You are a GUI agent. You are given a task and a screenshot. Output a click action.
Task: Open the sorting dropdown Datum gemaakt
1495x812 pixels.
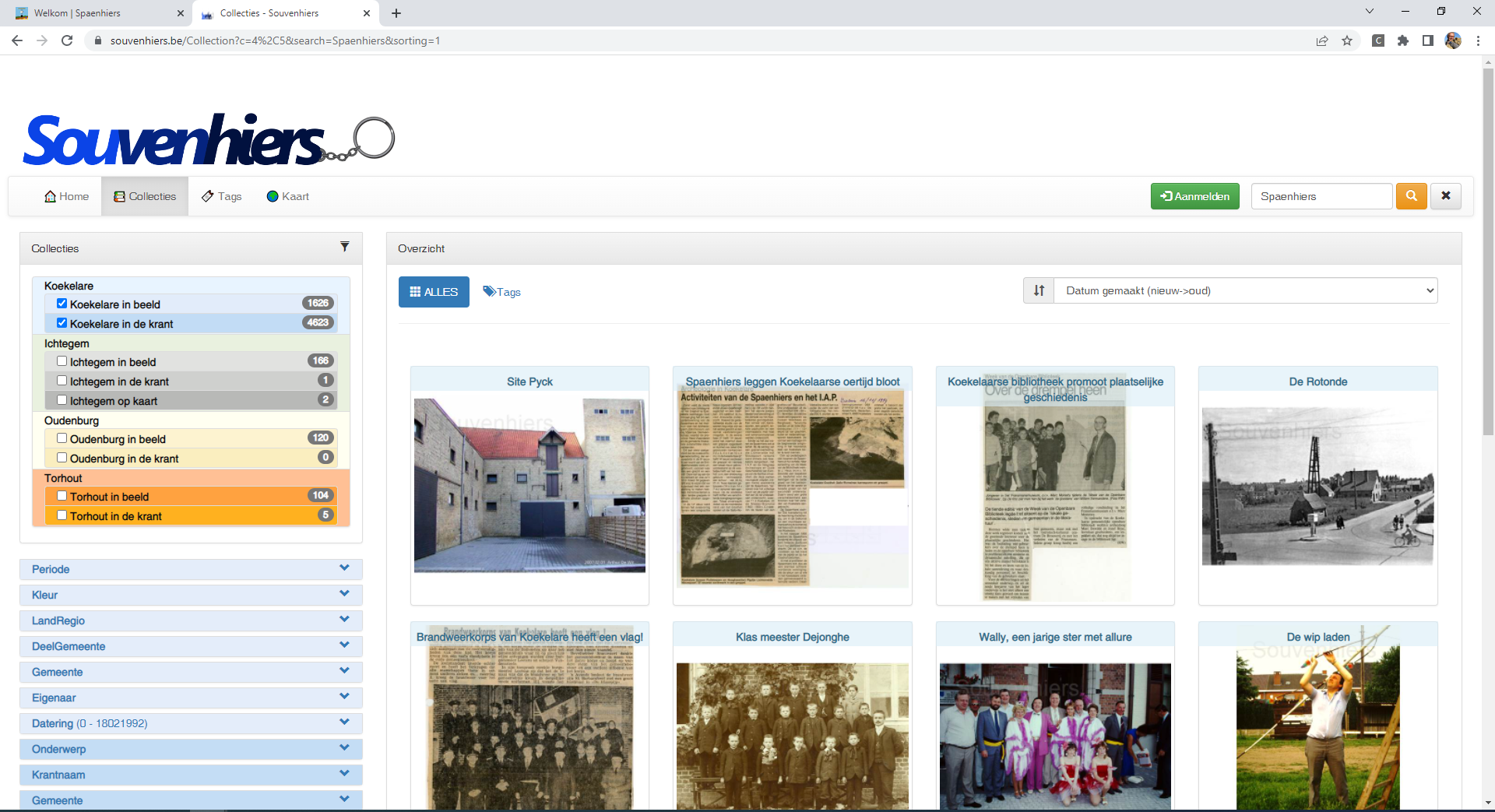pyautogui.click(x=1246, y=290)
